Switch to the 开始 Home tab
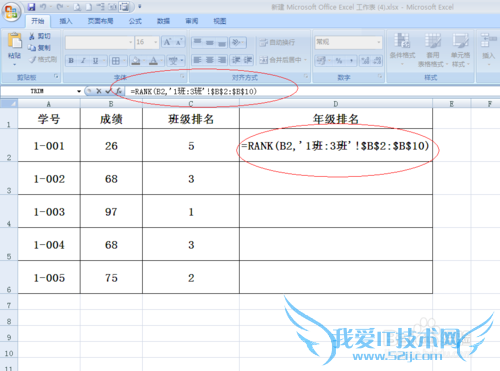Viewport: 500px width, 371px height. coord(38,21)
